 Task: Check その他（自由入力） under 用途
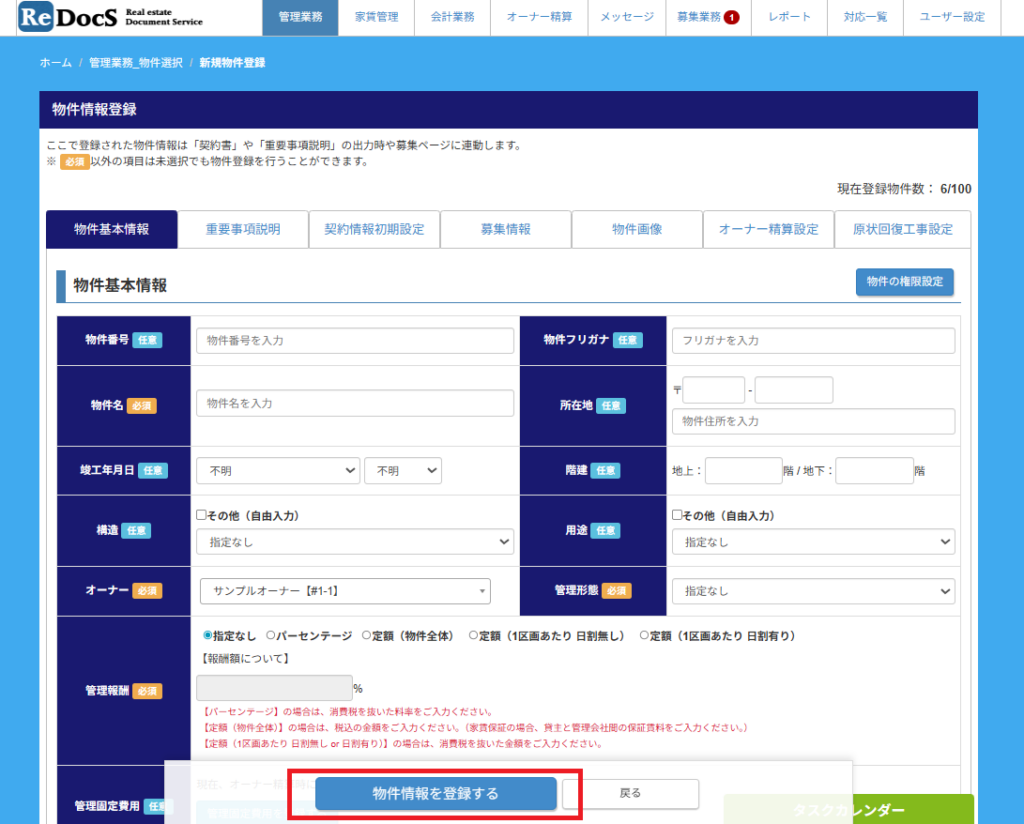pos(678,516)
